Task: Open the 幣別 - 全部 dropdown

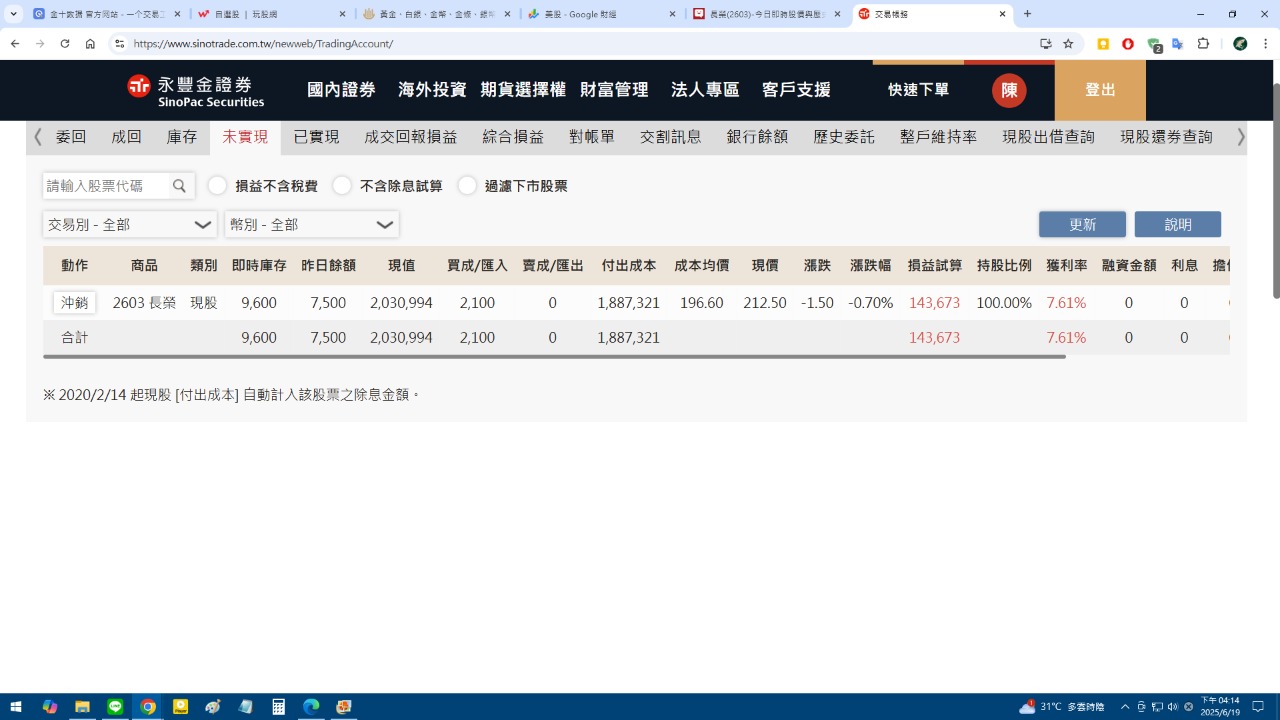Action: point(312,225)
